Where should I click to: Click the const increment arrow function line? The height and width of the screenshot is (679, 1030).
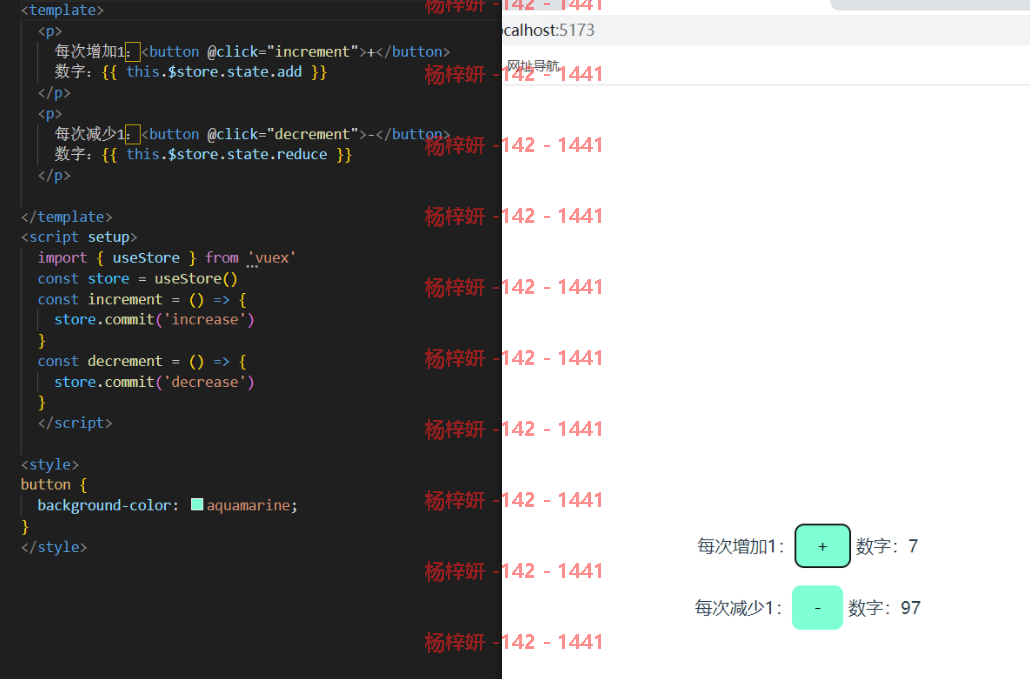coord(142,299)
